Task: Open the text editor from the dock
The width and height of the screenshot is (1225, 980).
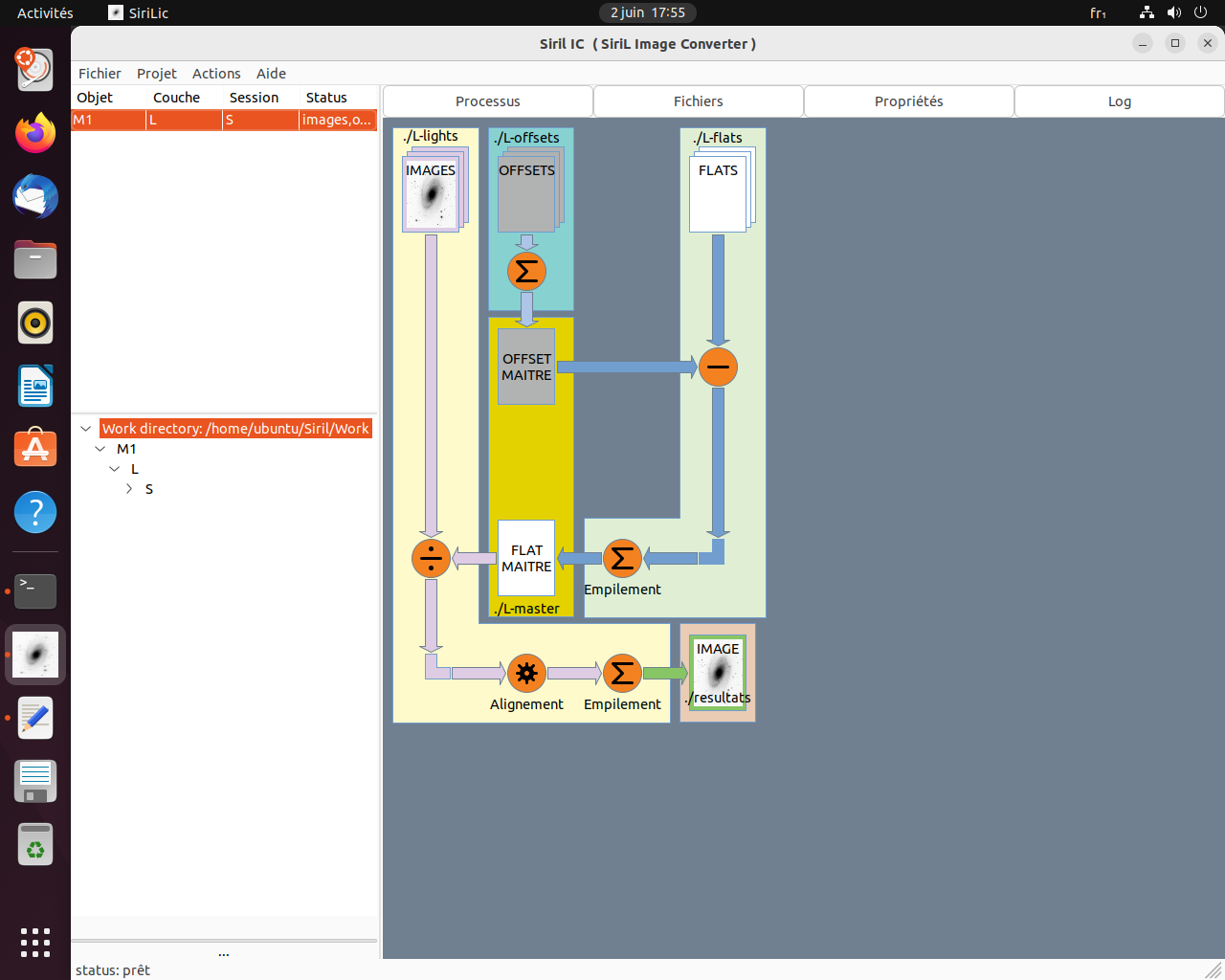Action: point(35,718)
